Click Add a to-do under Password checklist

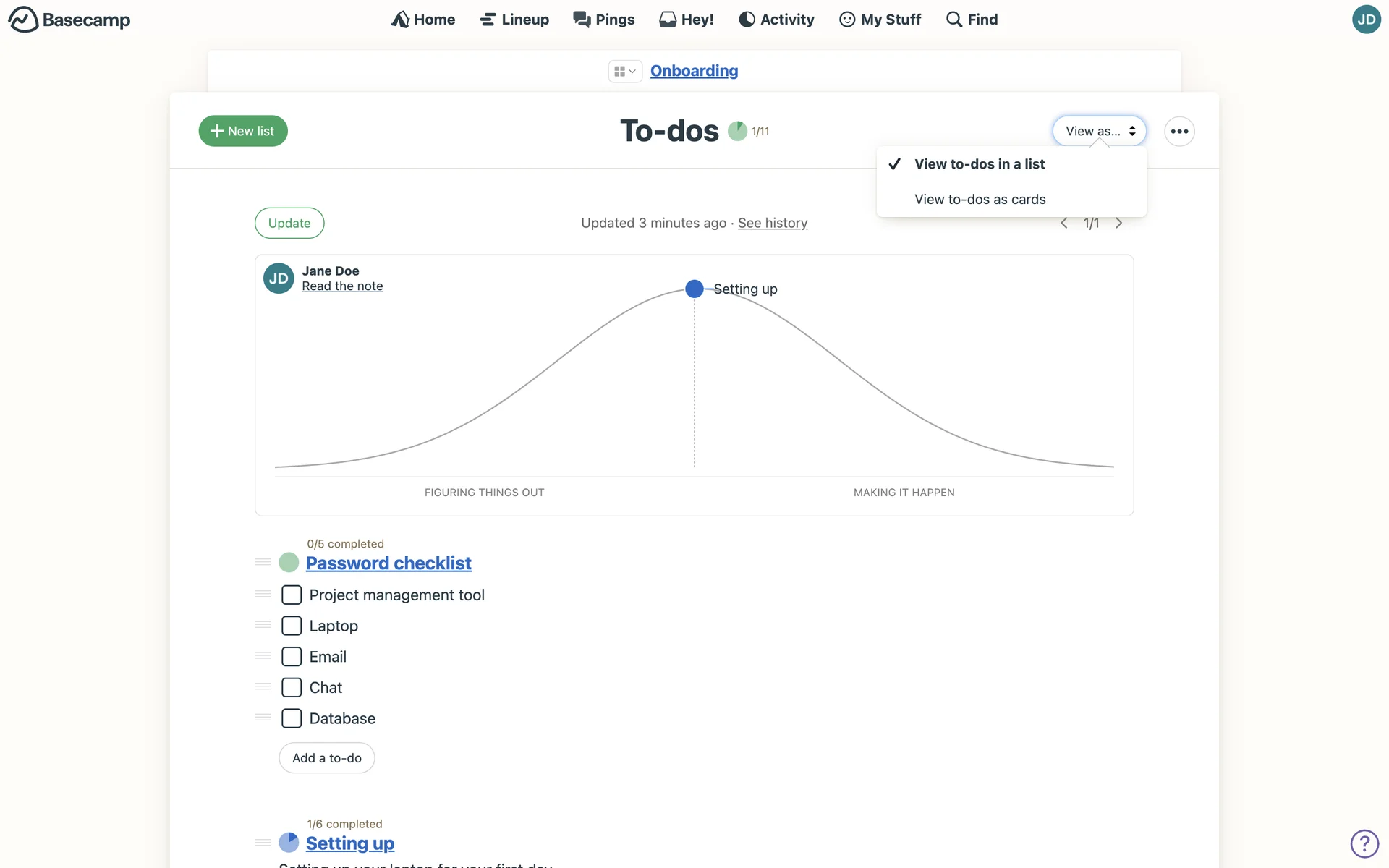[326, 758]
